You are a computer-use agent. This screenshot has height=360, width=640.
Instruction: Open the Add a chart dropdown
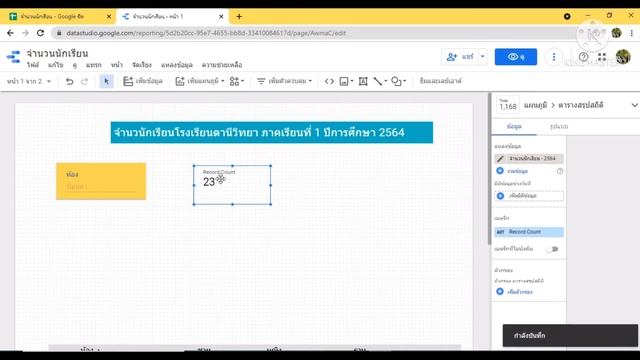[x=200, y=81]
